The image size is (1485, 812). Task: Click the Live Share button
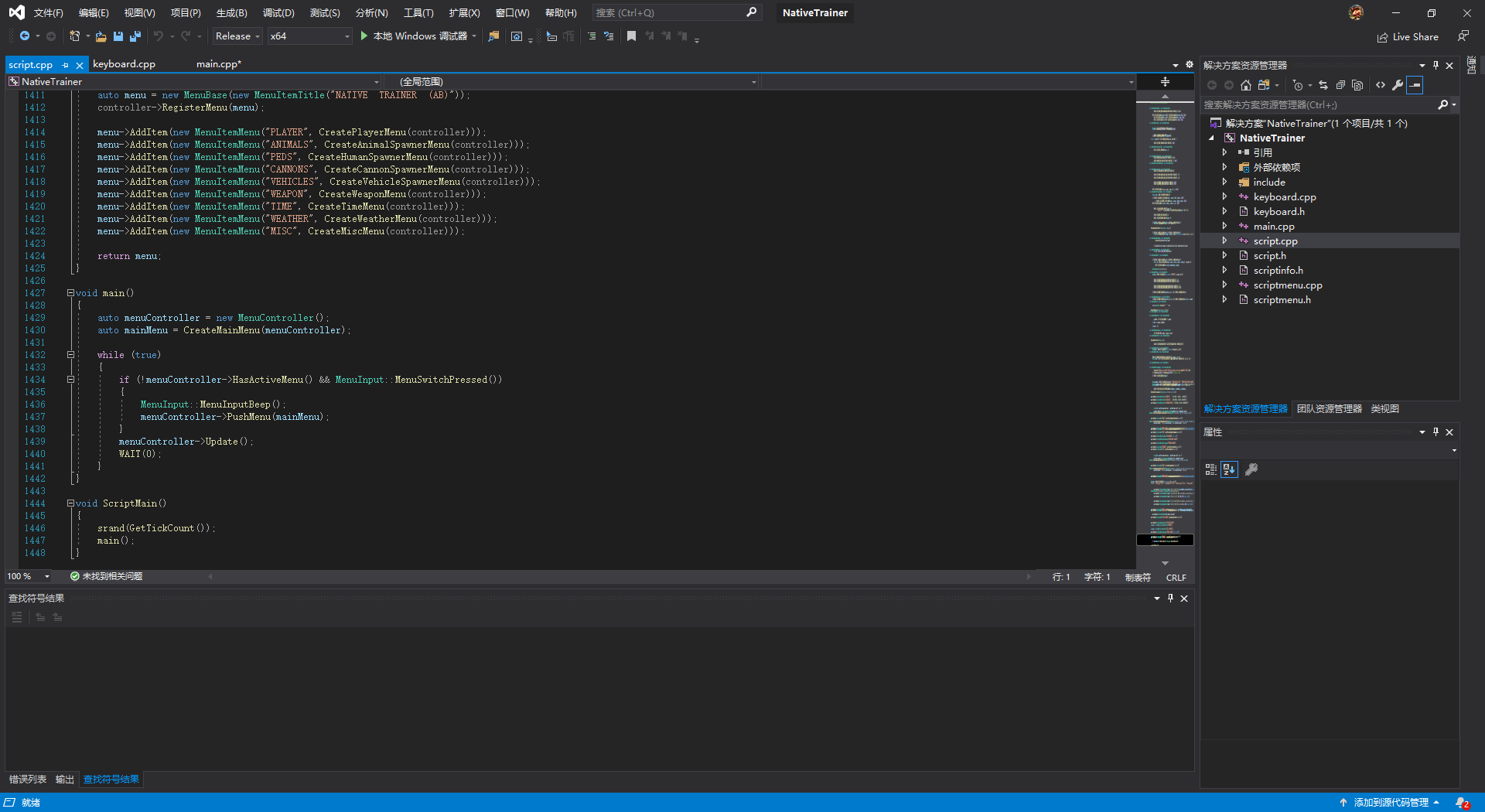point(1408,37)
